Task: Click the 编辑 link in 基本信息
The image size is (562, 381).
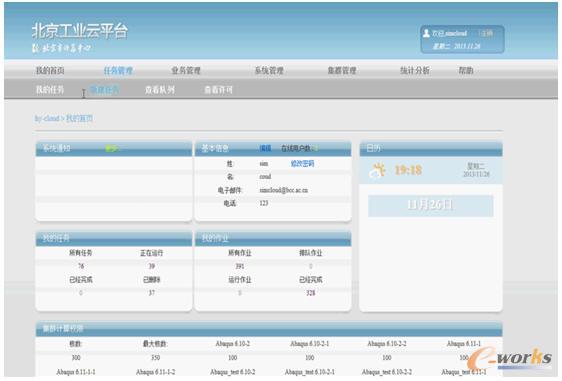Action: 265,148
